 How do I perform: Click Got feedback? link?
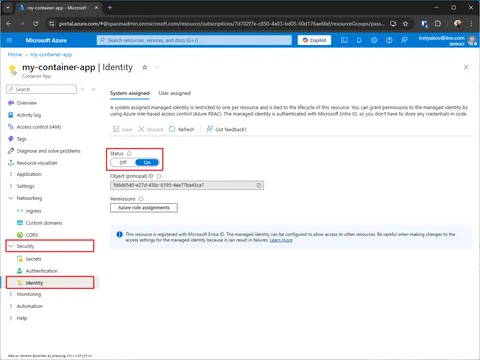(226, 129)
